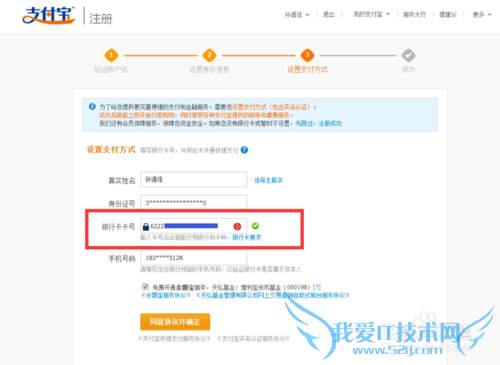
Task: Open 《支付宝快捷支付服务协议》 link
Action: point(174,339)
